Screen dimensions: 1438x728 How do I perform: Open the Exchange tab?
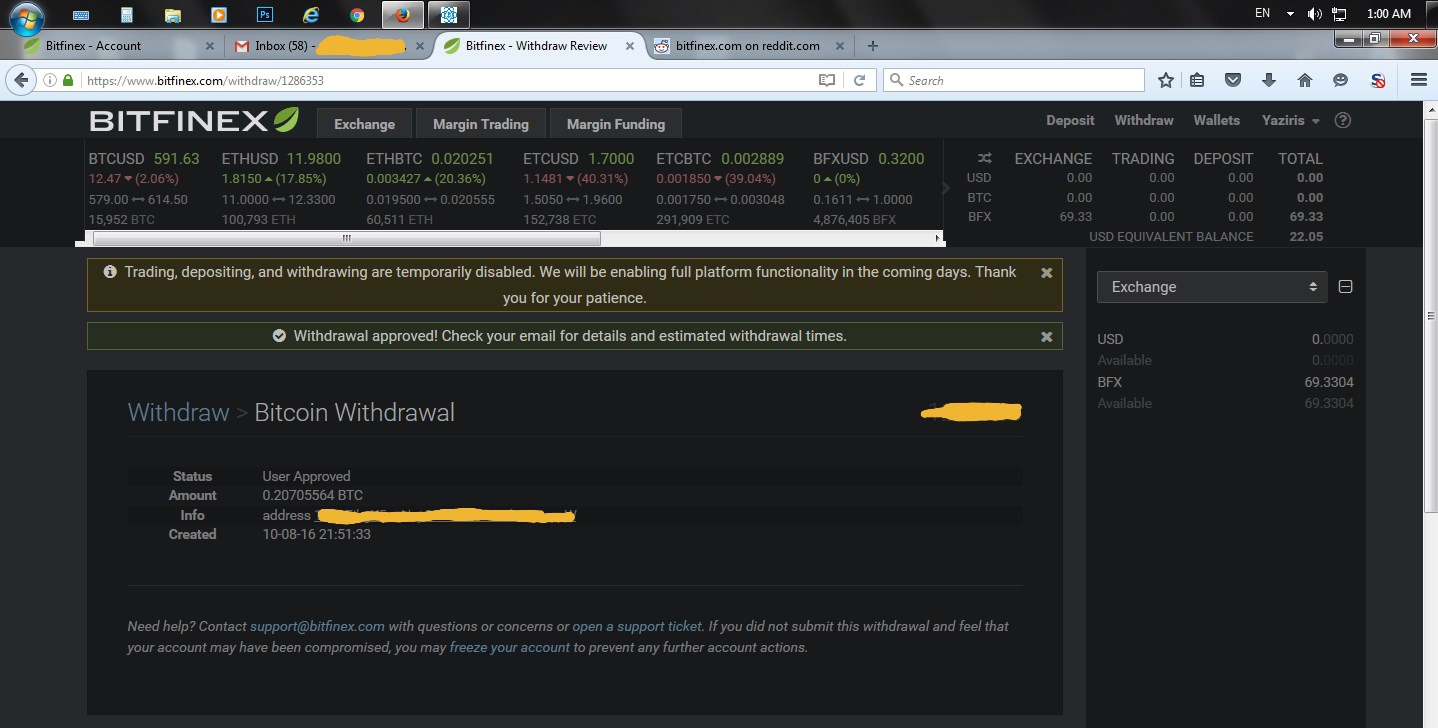[364, 124]
